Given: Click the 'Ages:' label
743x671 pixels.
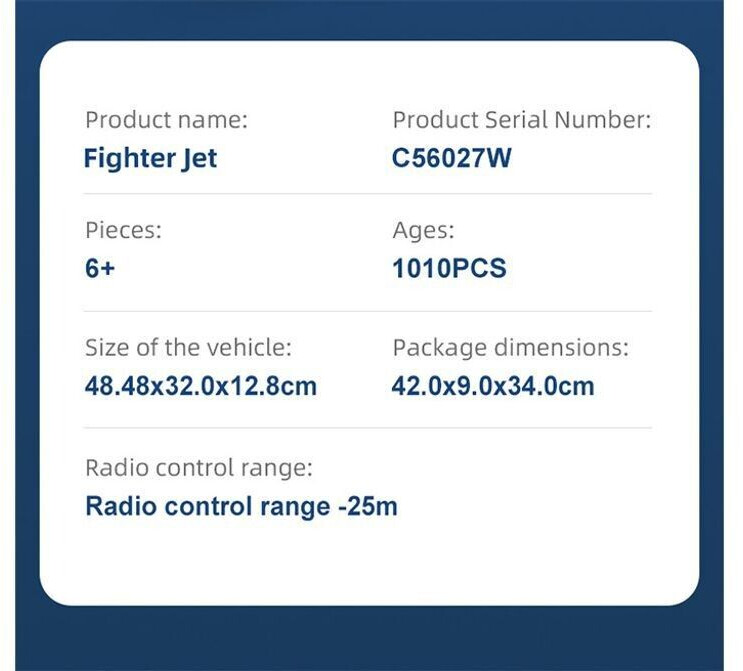Looking at the screenshot, I should click(423, 231).
